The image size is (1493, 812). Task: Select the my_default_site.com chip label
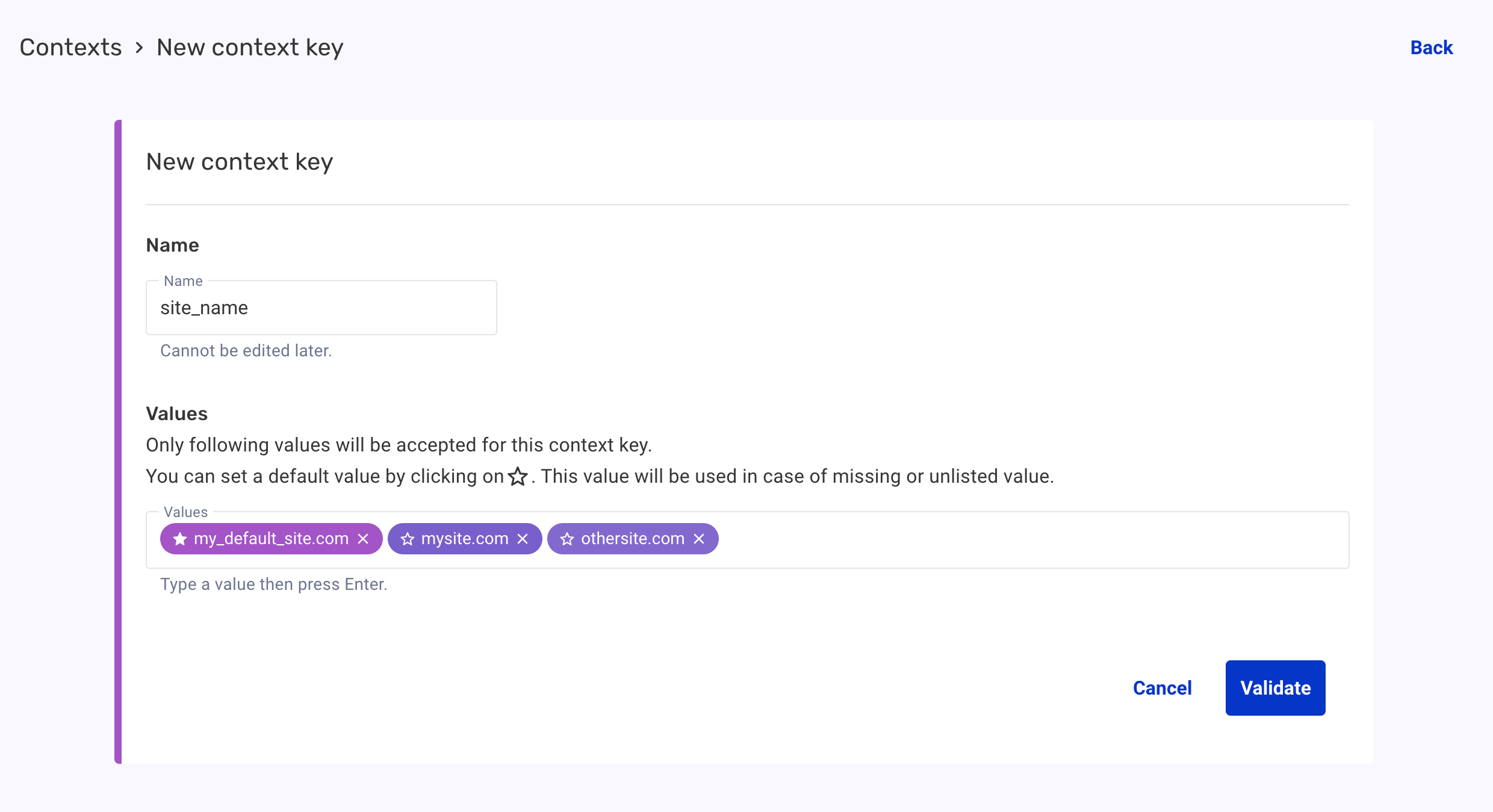click(x=271, y=539)
